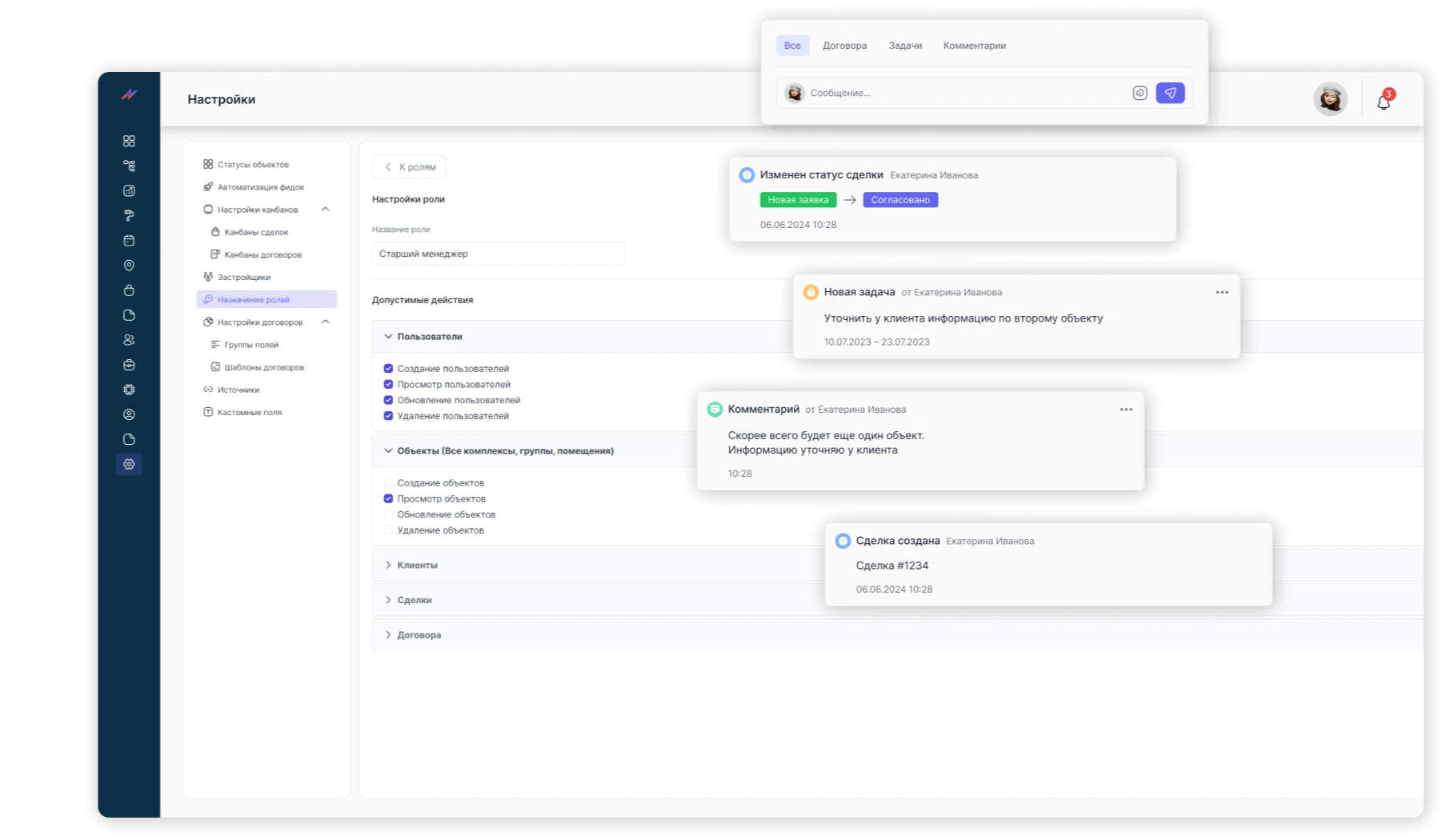Click the location pin icon in sidebar

pos(129,266)
